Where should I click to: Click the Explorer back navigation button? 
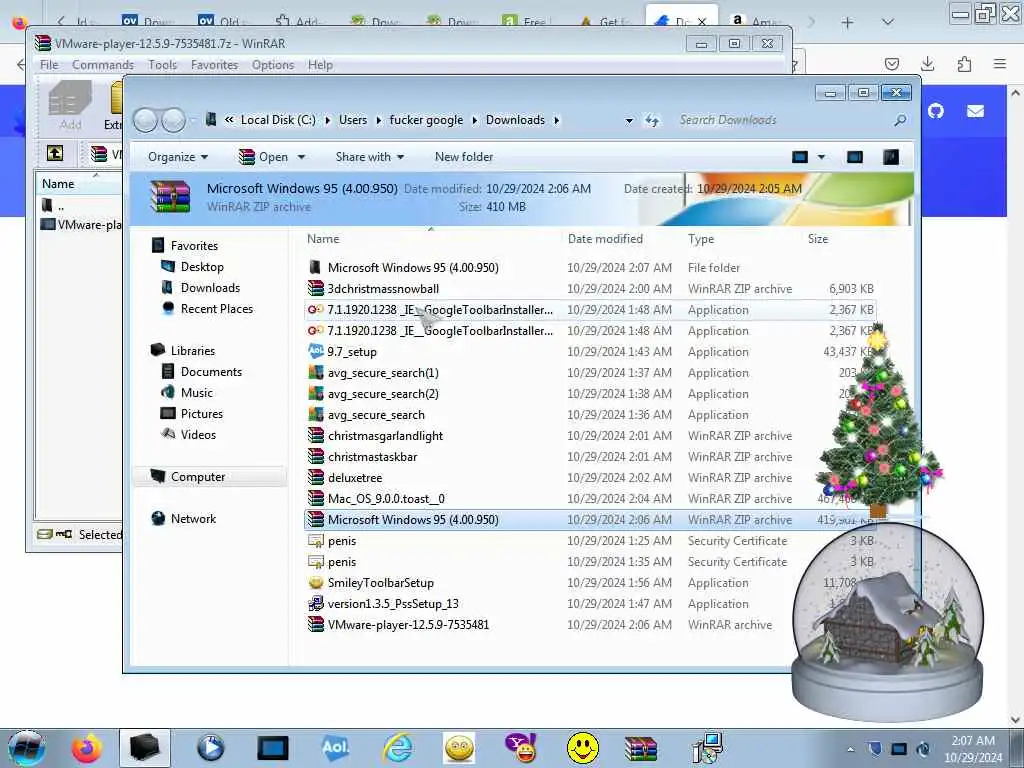pyautogui.click(x=145, y=120)
